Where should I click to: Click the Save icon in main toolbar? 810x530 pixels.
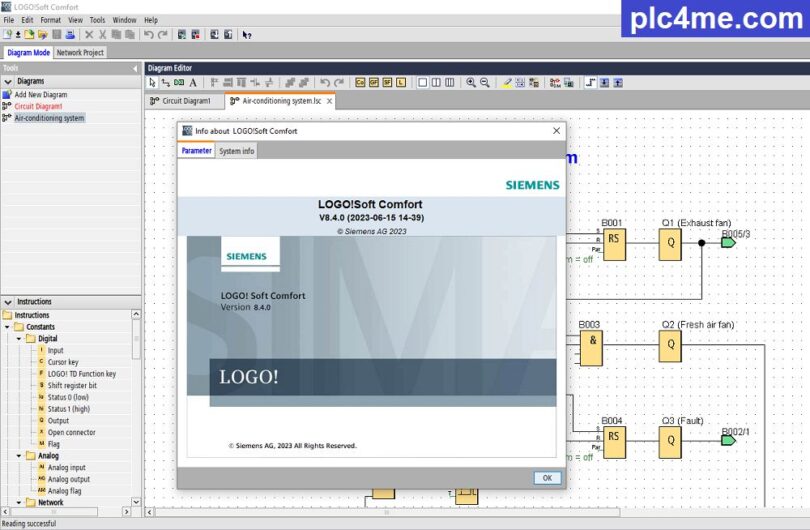[x=56, y=34]
